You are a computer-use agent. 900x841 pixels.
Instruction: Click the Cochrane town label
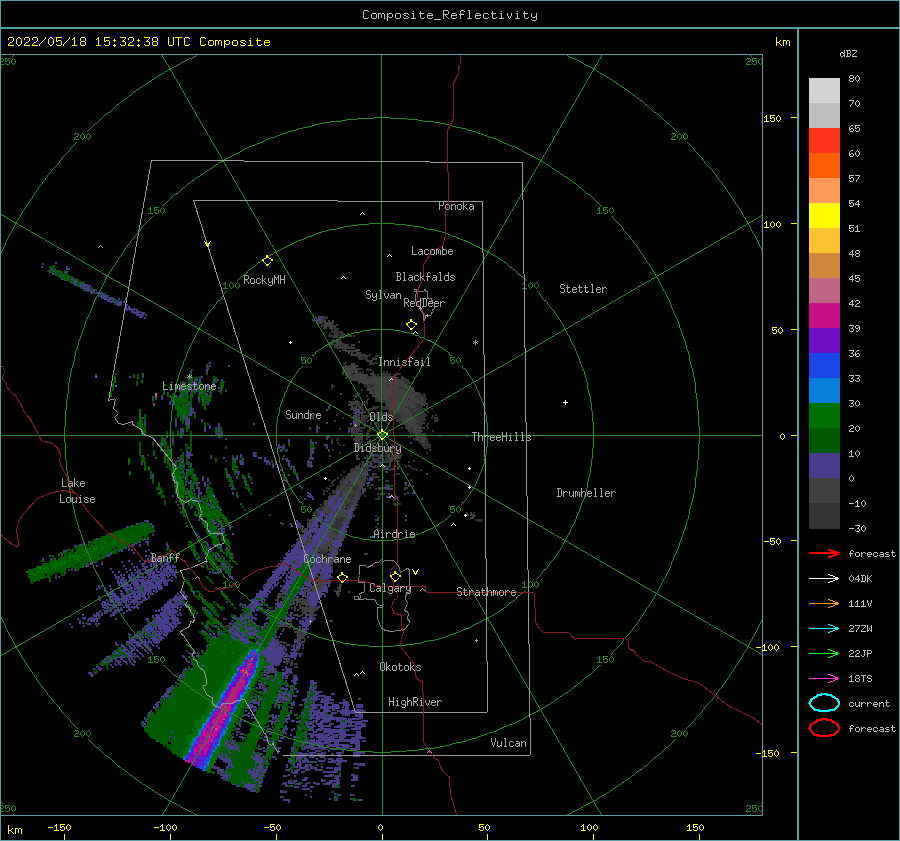(327, 559)
